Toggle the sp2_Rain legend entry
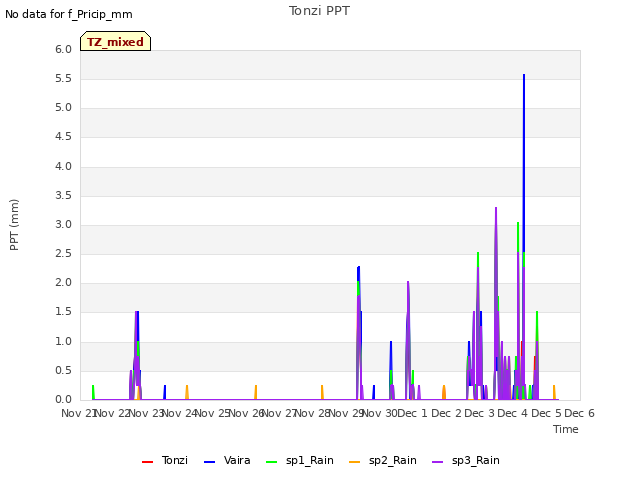The width and height of the screenshot is (640, 480). (x=383, y=460)
